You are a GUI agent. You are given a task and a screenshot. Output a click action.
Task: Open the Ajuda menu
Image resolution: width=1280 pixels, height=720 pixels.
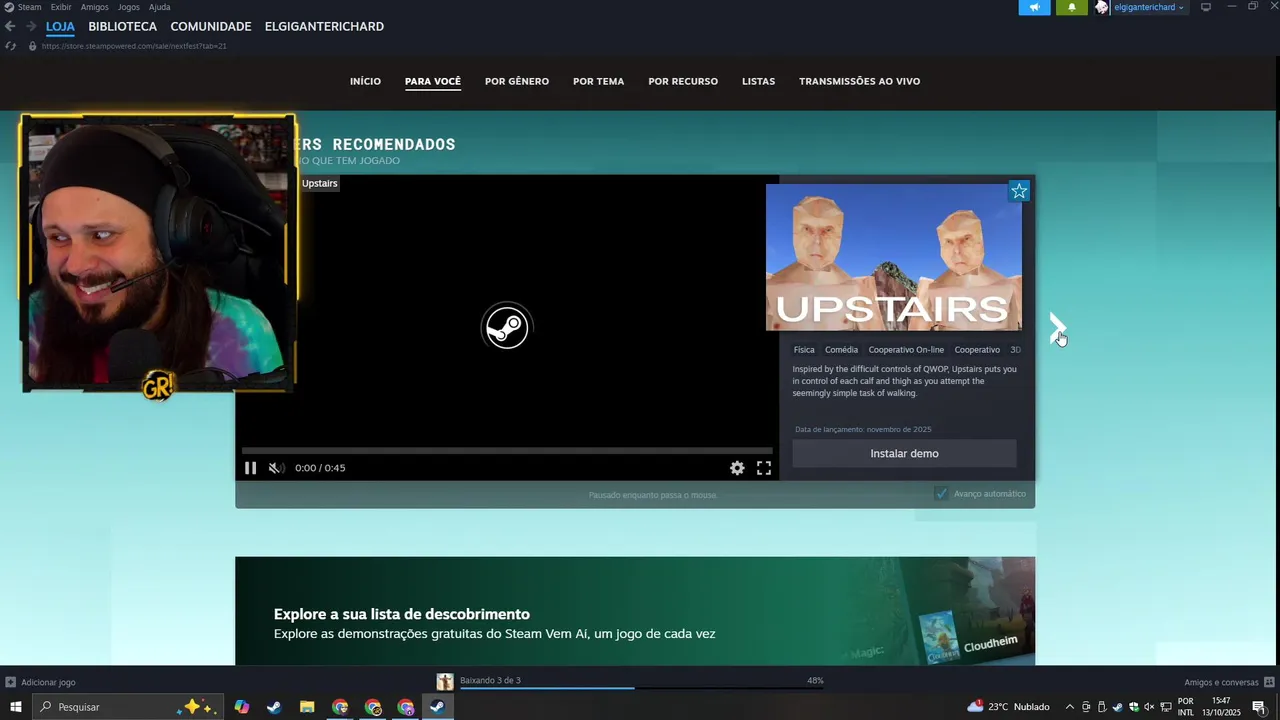click(160, 7)
